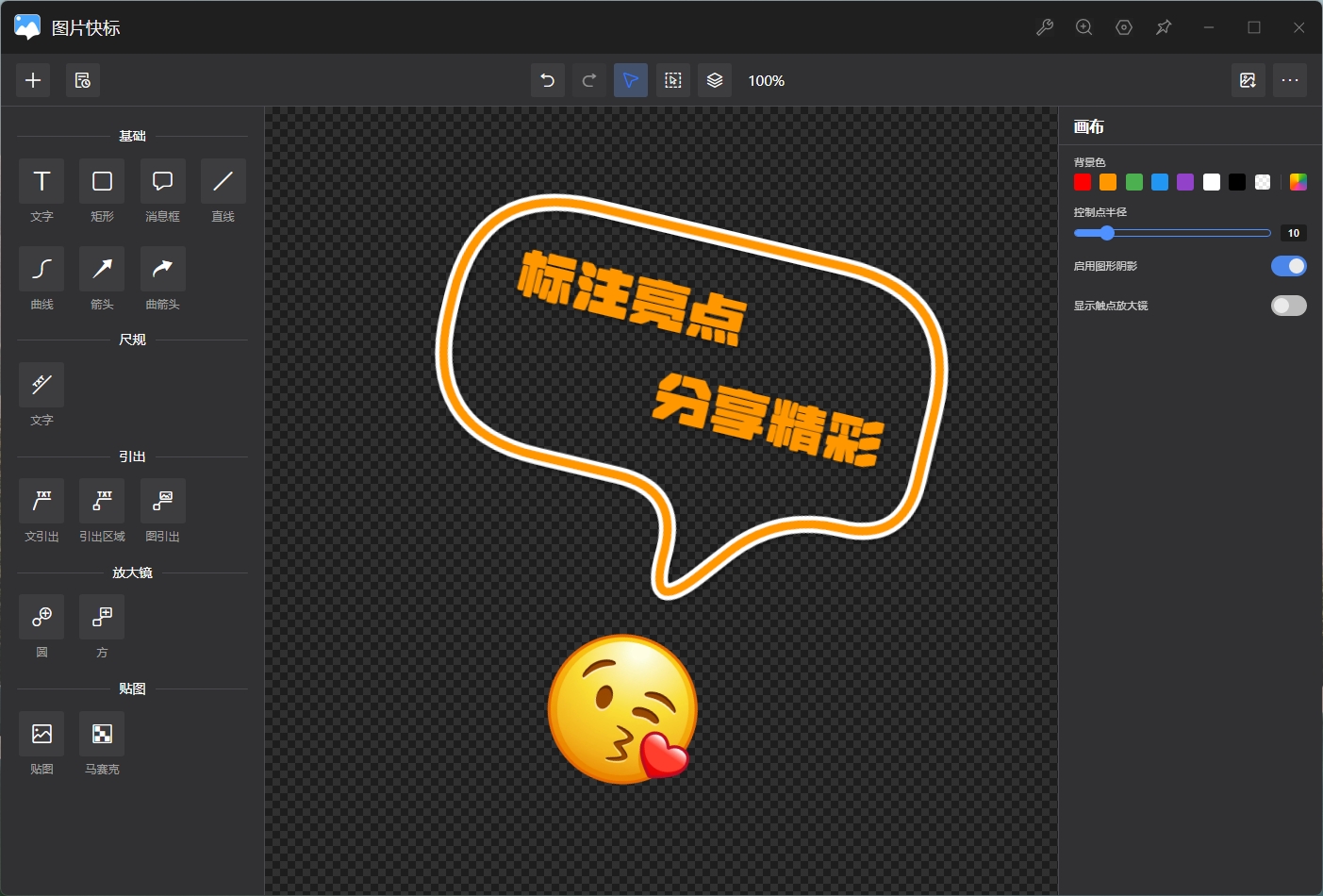Set background color to white
1323x896 pixels.
[1212, 182]
